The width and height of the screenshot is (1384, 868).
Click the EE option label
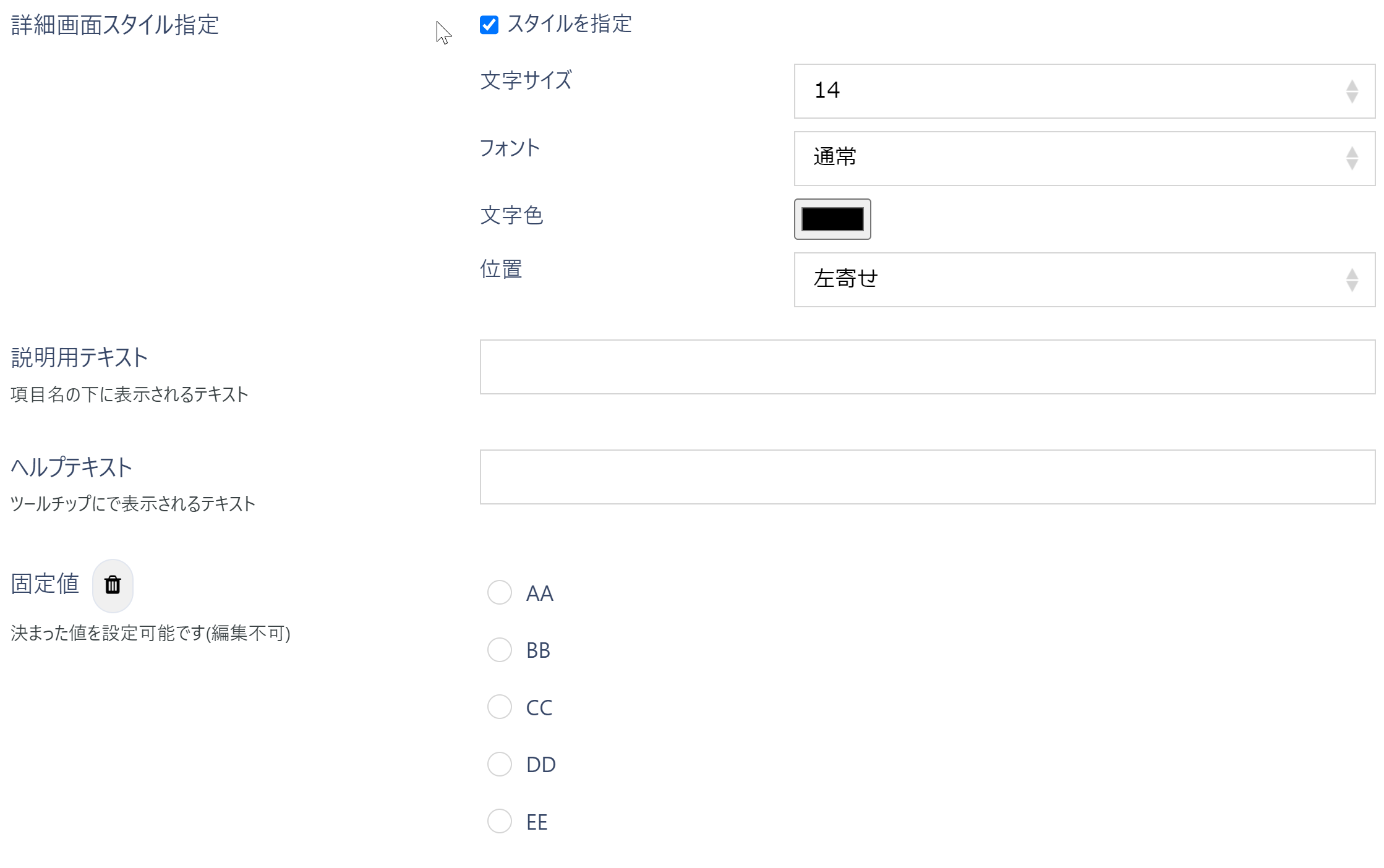(x=537, y=822)
